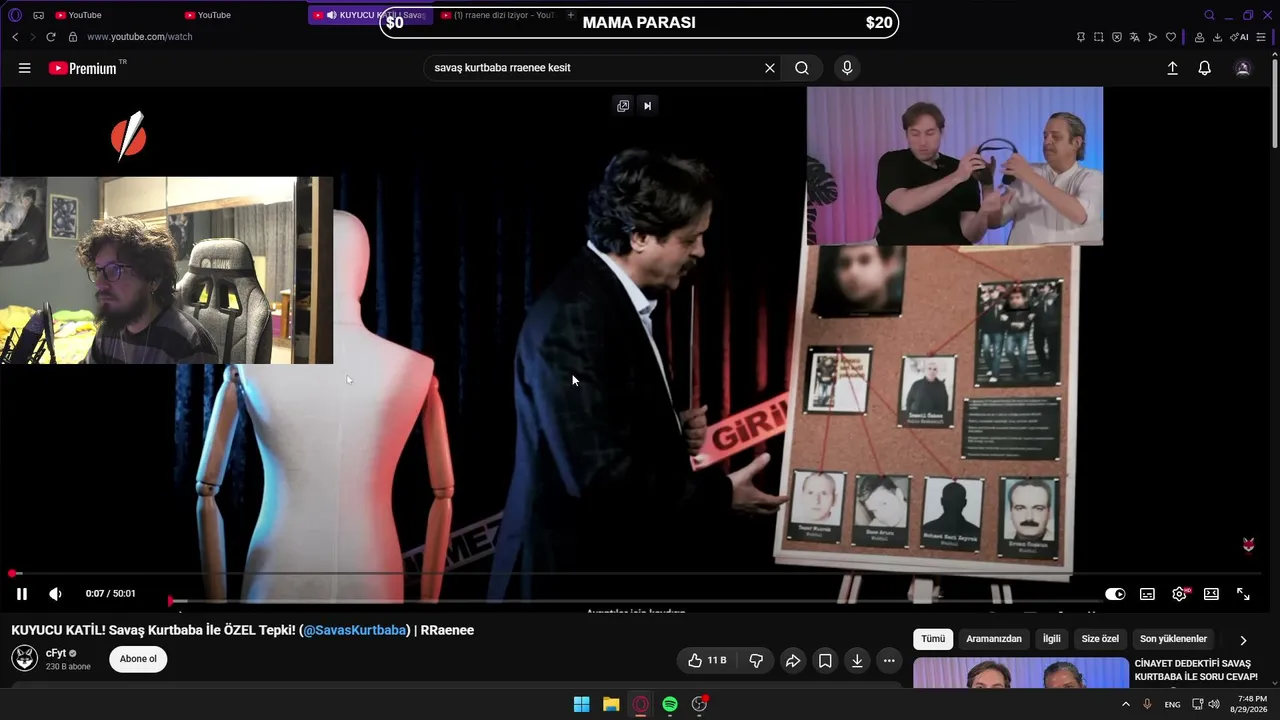Screen dimensions: 1280x720
Task: Select the Aramanızdan filter chip
Action: click(994, 639)
